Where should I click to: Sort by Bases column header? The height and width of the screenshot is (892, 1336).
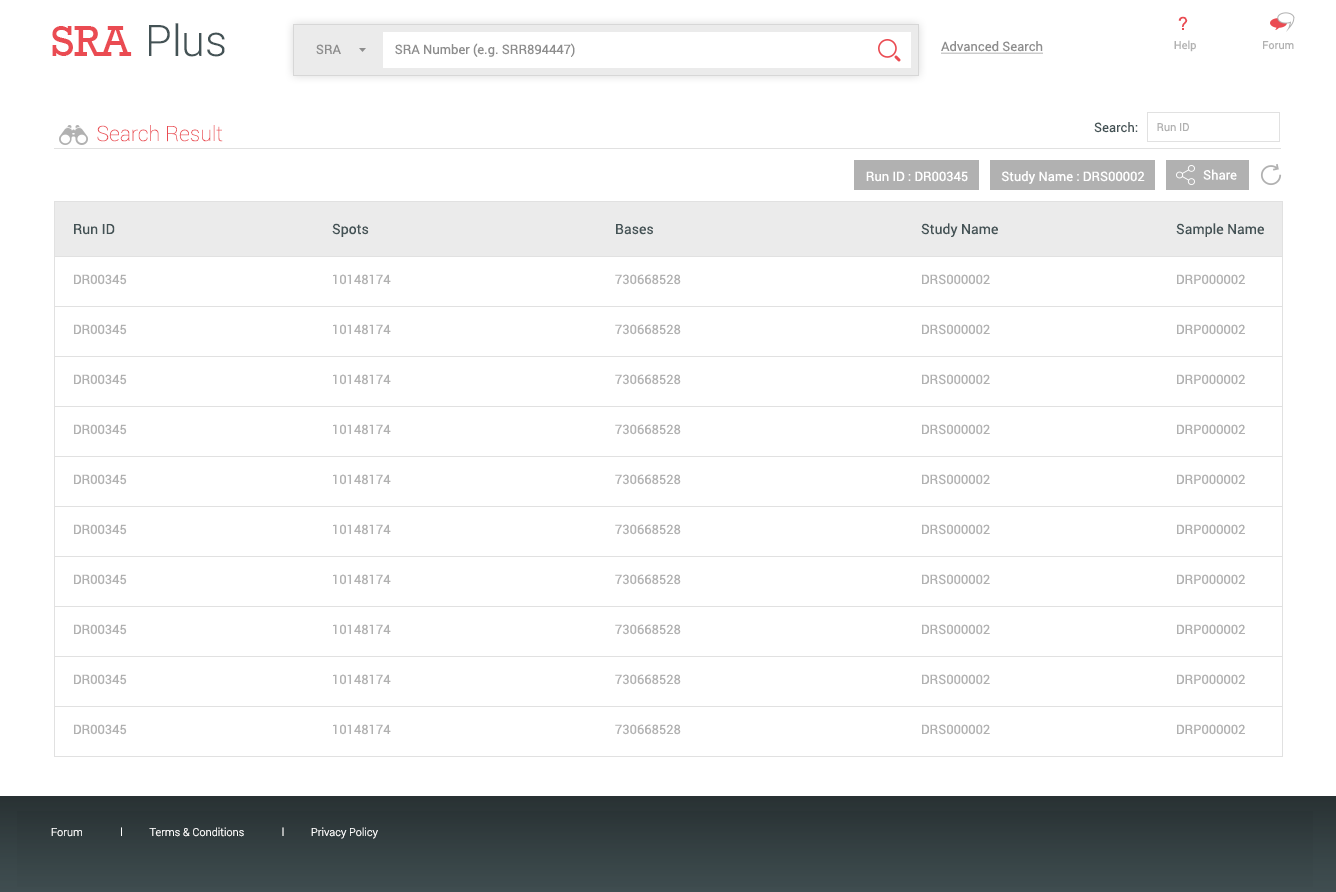coord(634,230)
